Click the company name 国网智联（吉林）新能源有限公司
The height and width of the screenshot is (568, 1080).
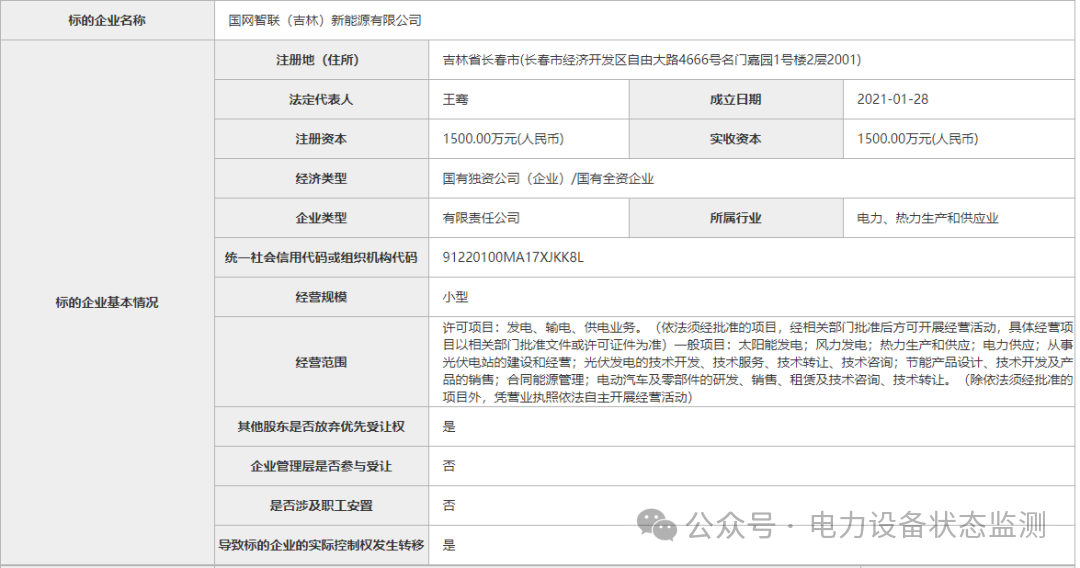click(325, 20)
